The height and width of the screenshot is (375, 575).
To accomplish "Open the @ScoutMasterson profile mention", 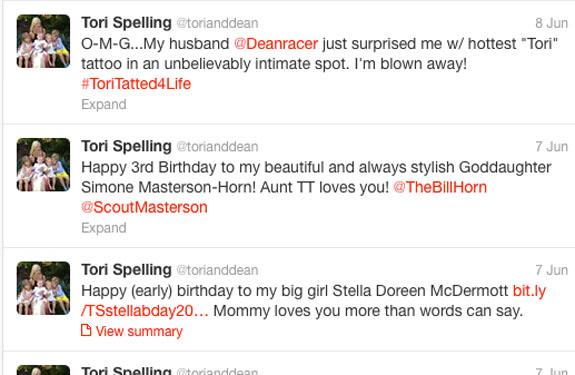I will (x=144, y=207).
